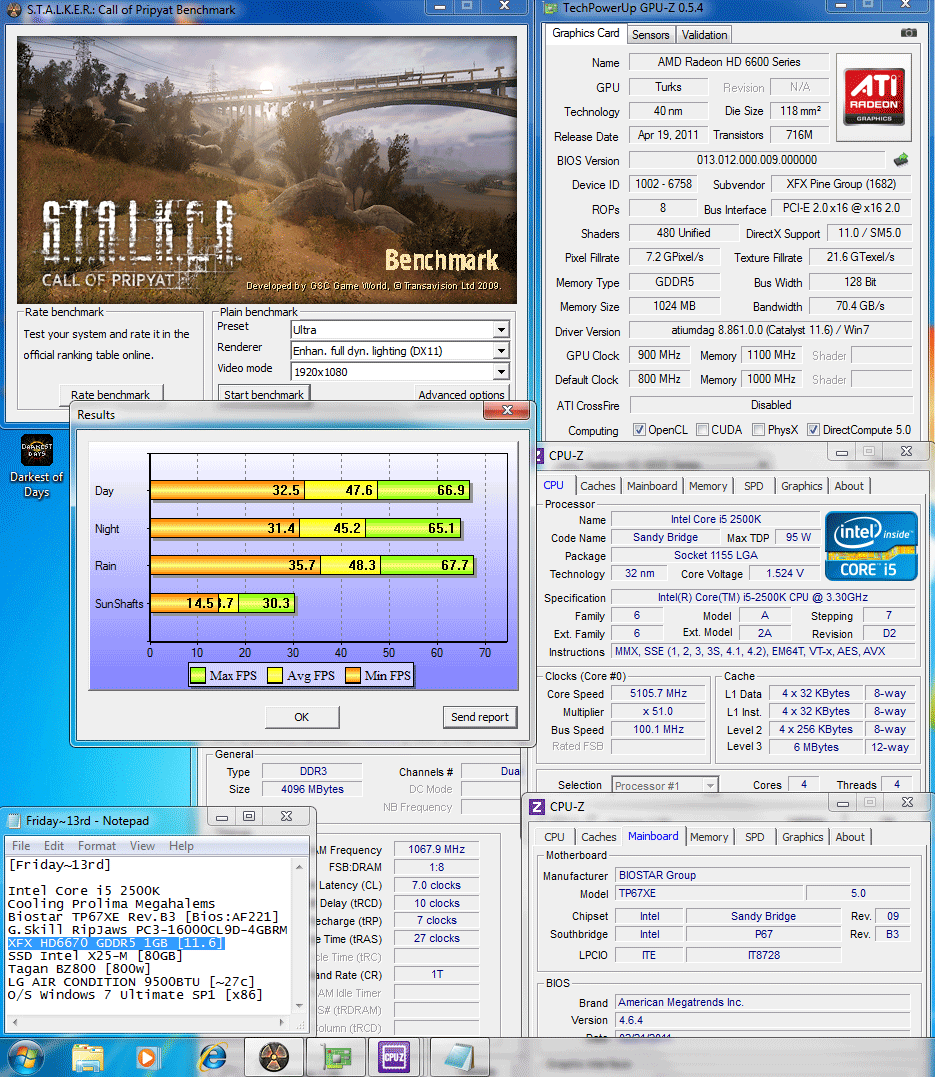Open Notepad File menu
This screenshot has height=1077, width=935.
click(x=21, y=846)
